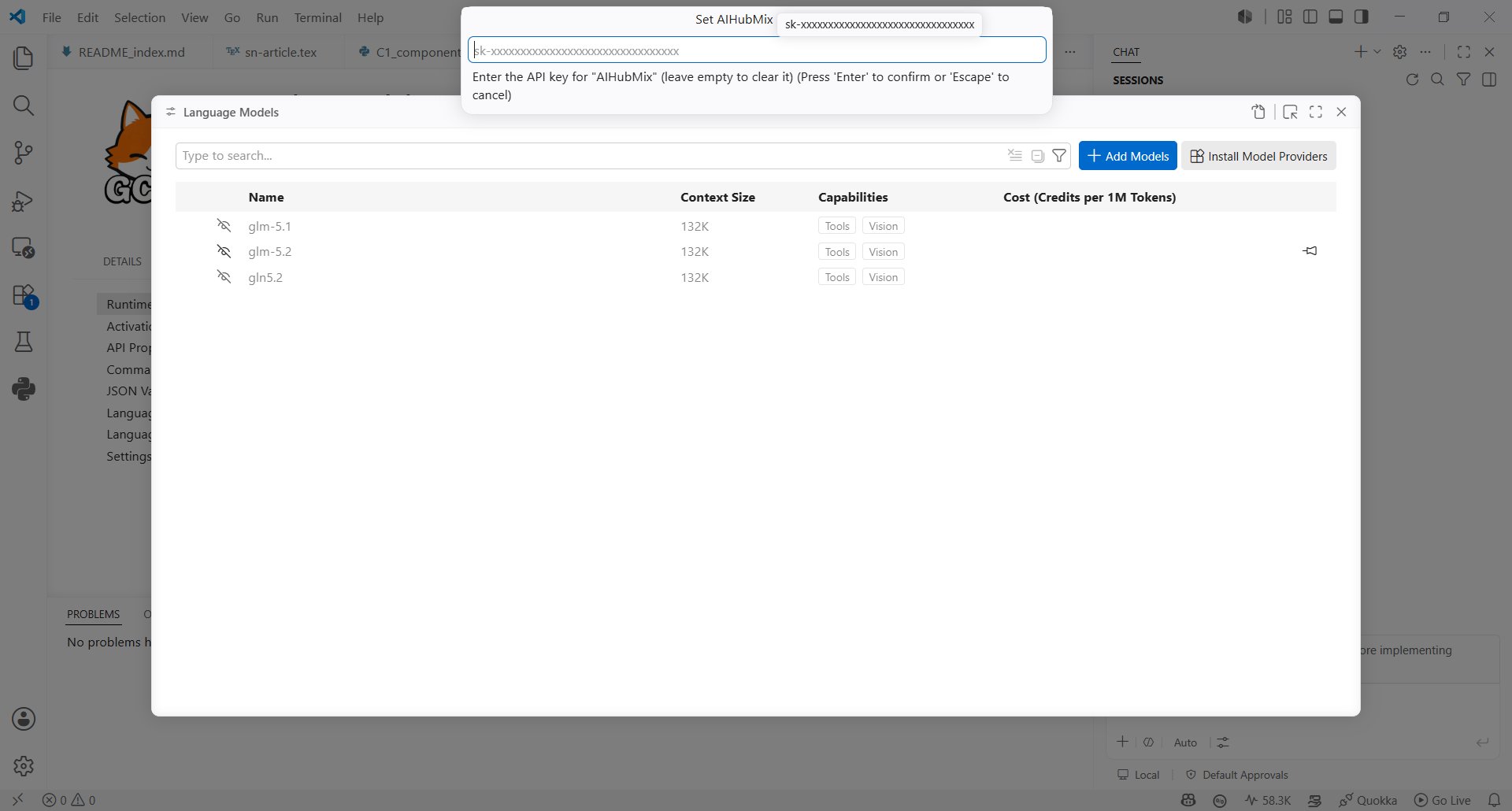
Task: Clear the model search input
Action: (1015, 156)
